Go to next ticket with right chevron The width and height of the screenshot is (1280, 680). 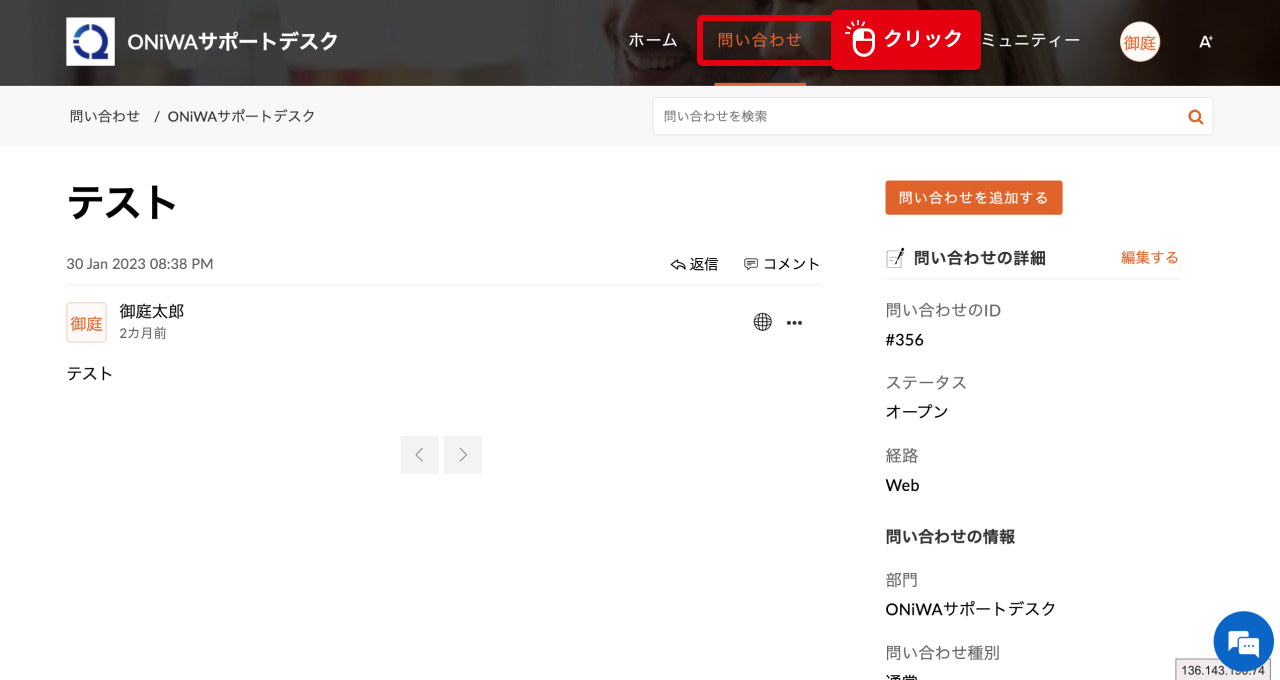tap(463, 455)
